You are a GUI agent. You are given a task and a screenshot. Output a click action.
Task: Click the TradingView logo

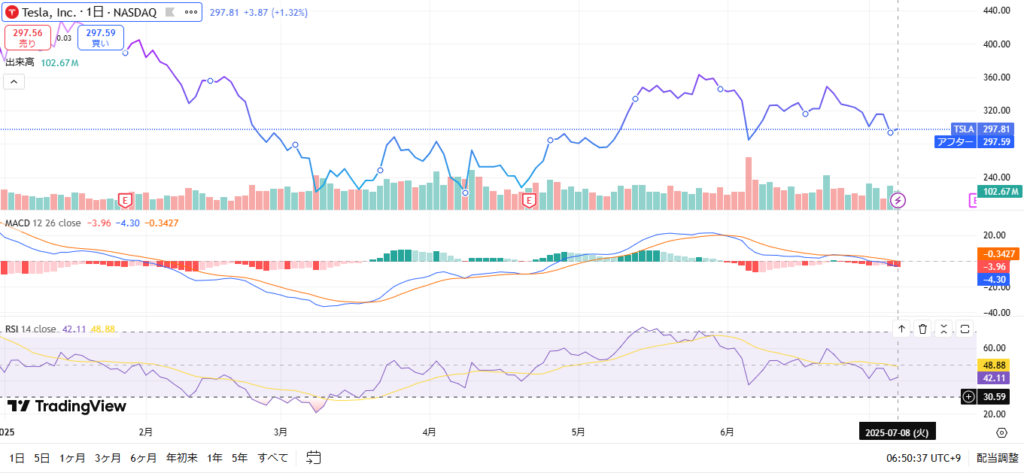coord(67,406)
